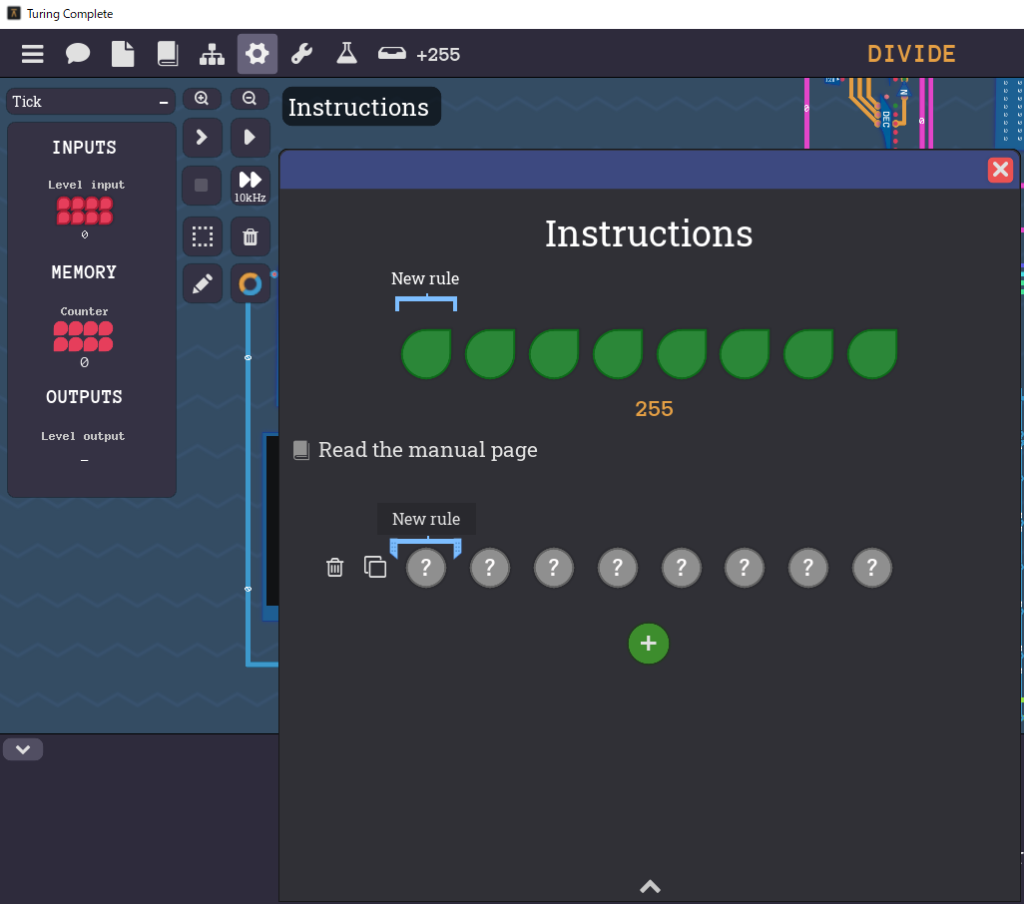The height and width of the screenshot is (904, 1024).
Task: Select the pencil edit tool
Action: (202, 284)
